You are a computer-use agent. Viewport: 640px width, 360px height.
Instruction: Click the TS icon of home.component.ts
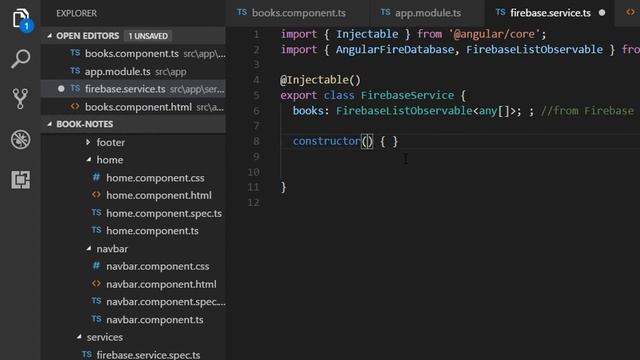tap(96, 230)
